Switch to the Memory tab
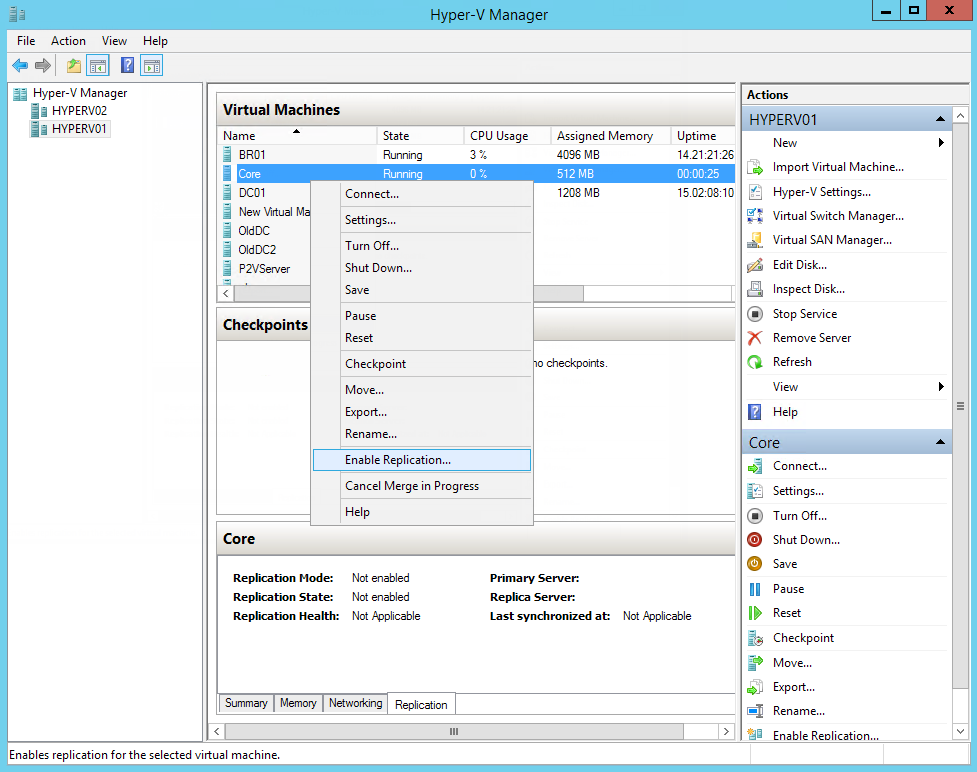 click(x=298, y=703)
